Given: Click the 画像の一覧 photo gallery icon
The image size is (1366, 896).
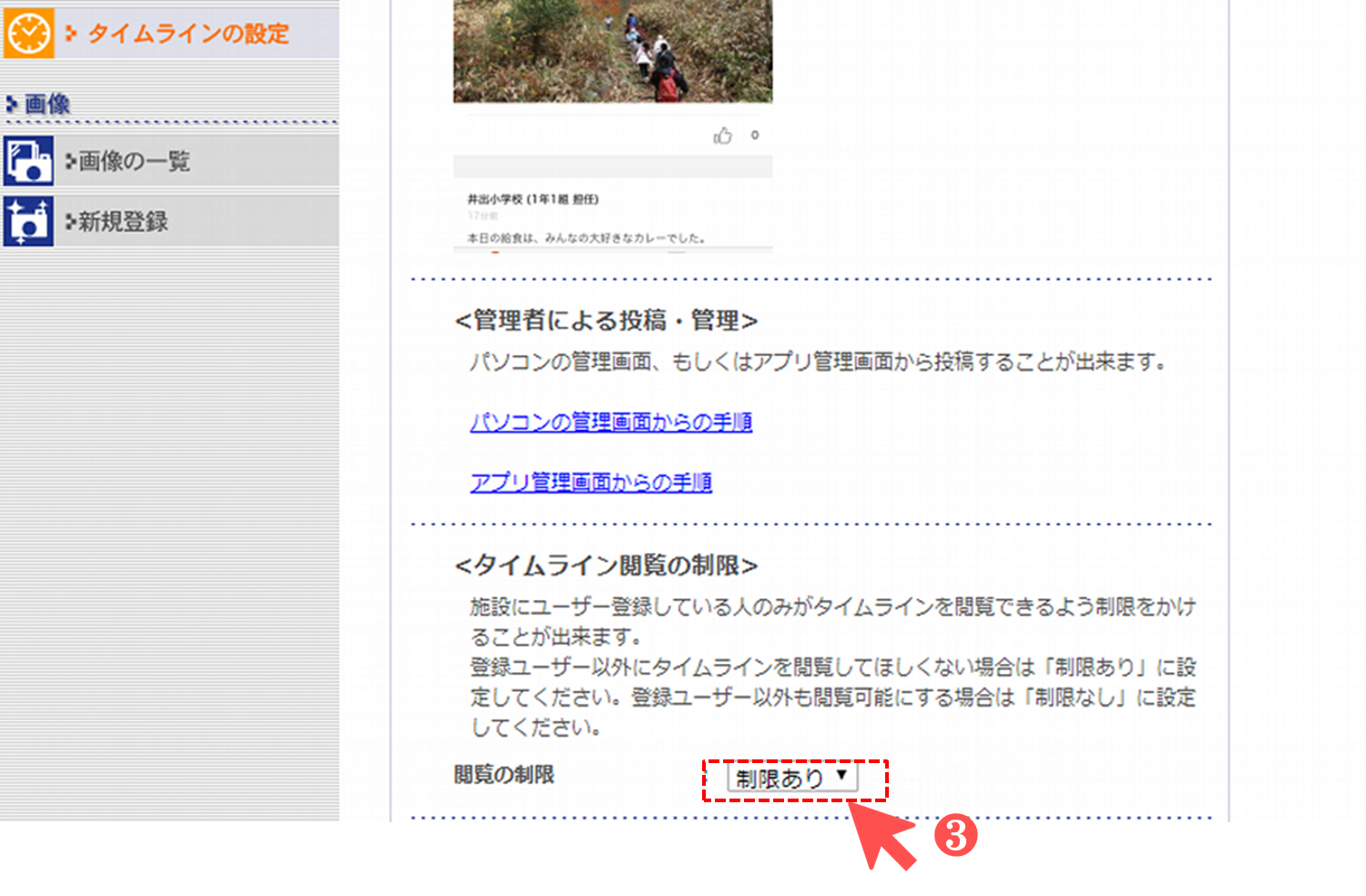Looking at the screenshot, I should (x=28, y=161).
